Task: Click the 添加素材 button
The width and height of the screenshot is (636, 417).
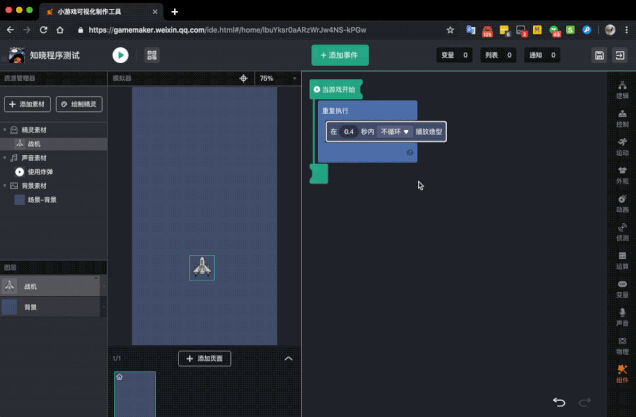Action: (26, 104)
